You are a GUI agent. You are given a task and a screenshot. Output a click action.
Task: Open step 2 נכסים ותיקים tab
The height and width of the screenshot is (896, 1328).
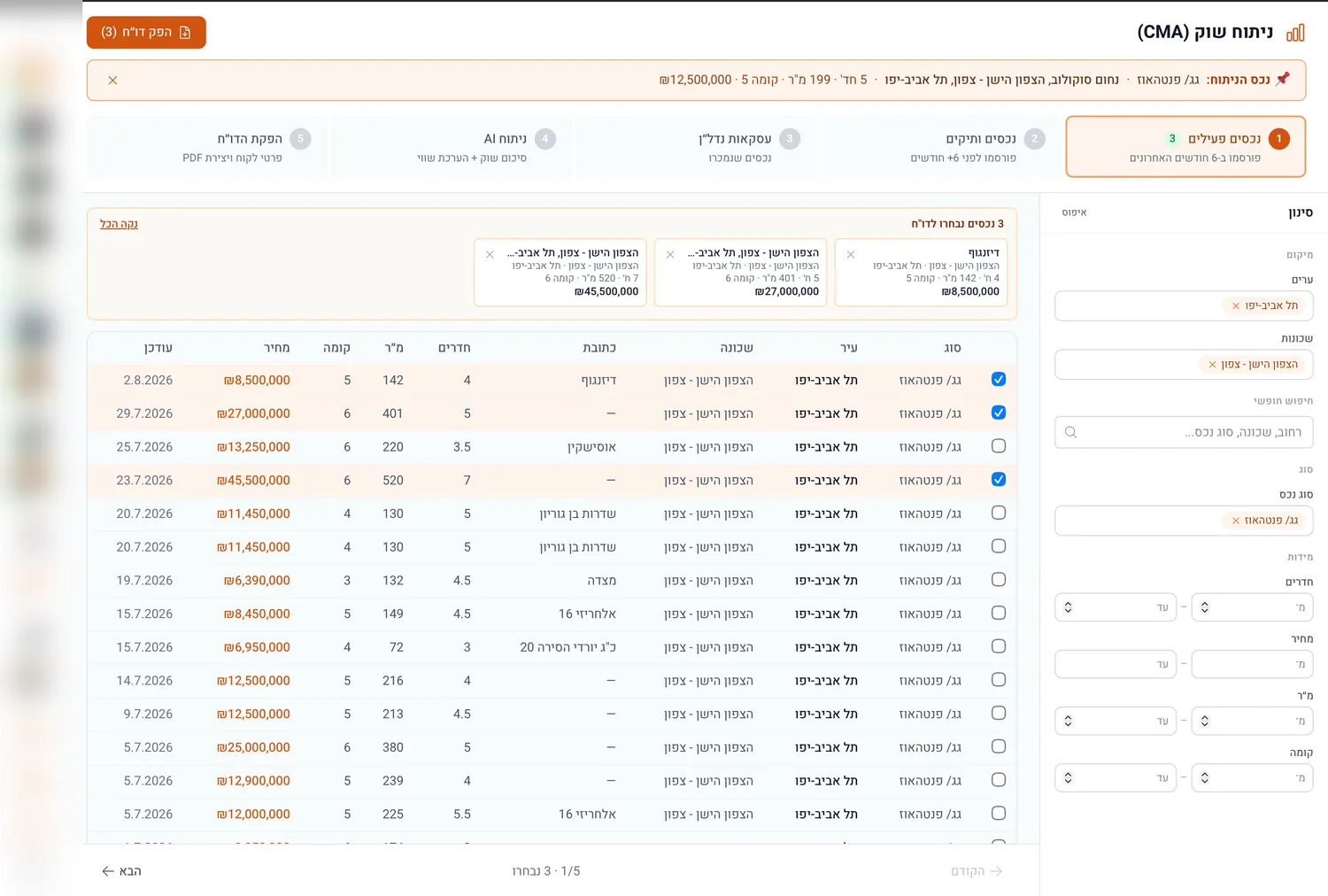click(x=942, y=147)
